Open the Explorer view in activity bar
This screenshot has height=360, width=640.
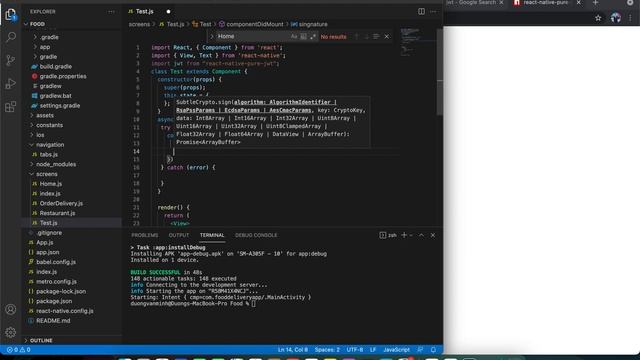click(x=11, y=15)
